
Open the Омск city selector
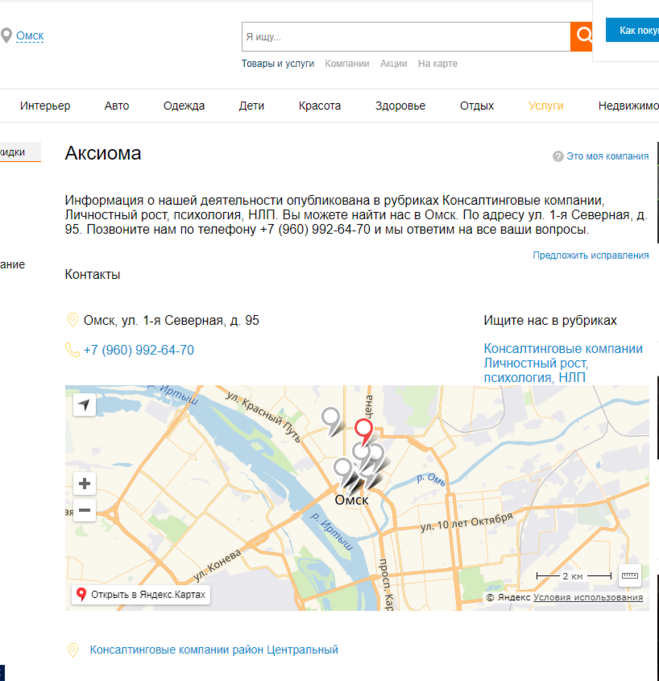click(30, 36)
